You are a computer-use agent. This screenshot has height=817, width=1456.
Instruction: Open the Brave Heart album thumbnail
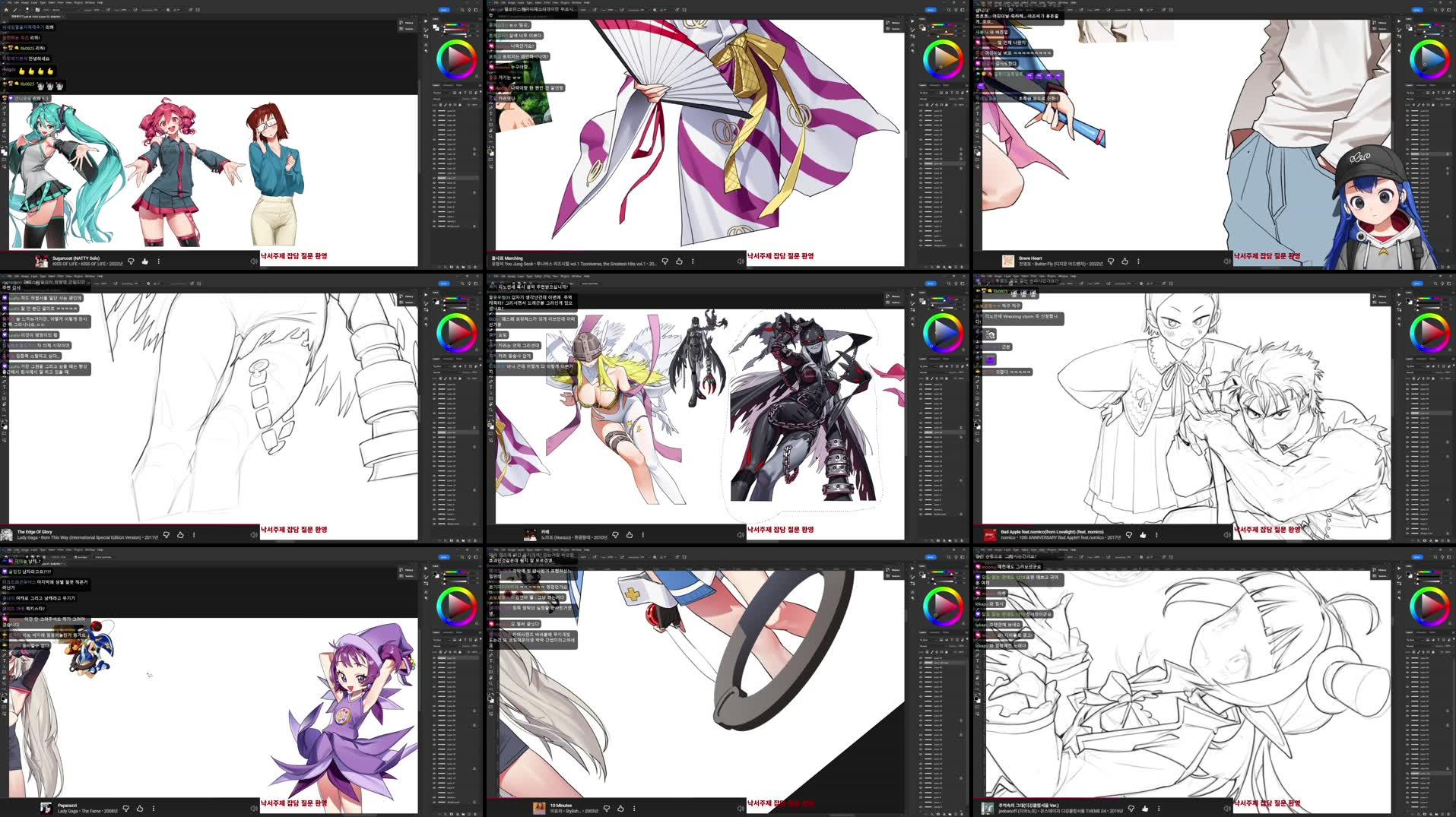(x=1008, y=261)
